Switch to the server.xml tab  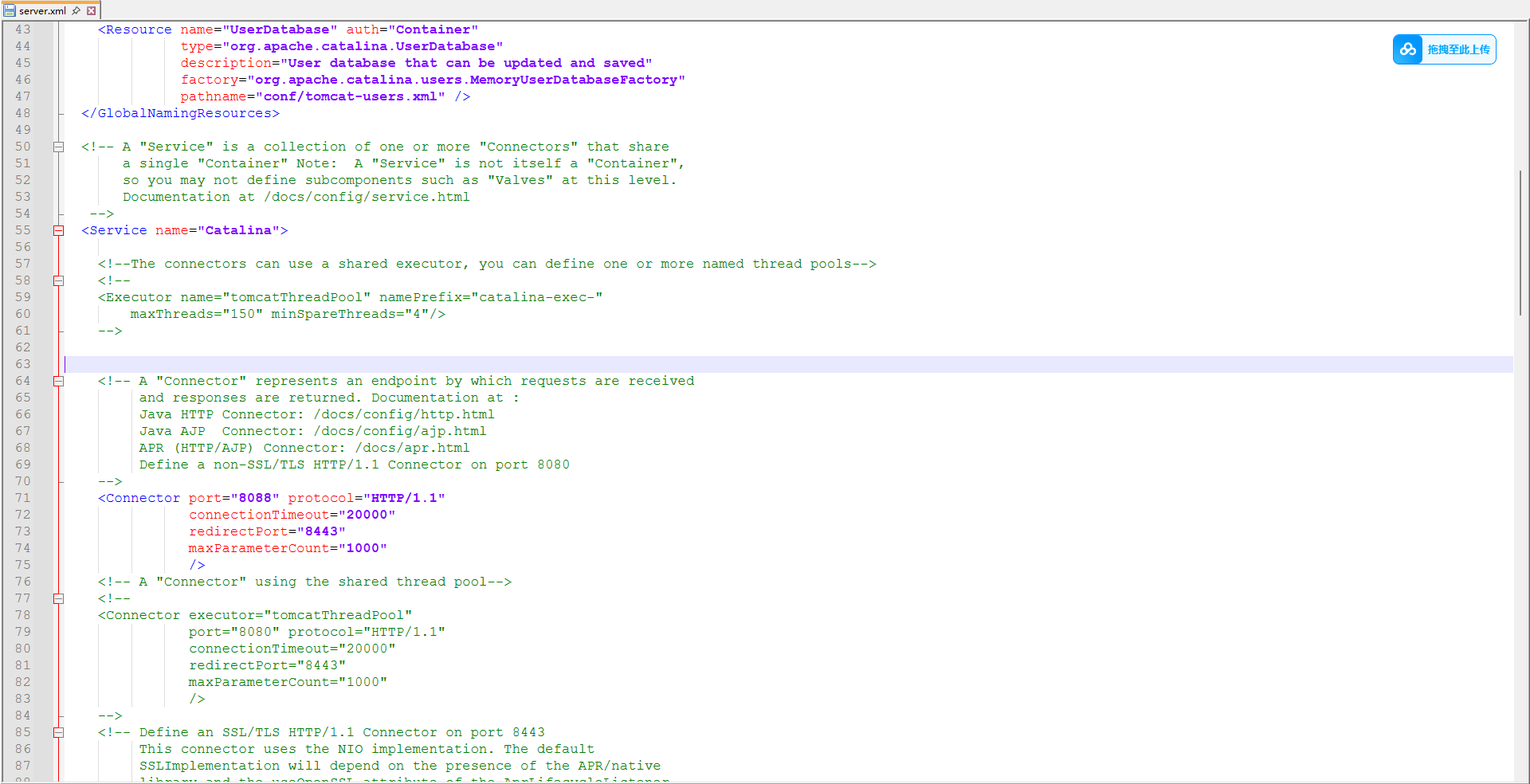point(42,11)
